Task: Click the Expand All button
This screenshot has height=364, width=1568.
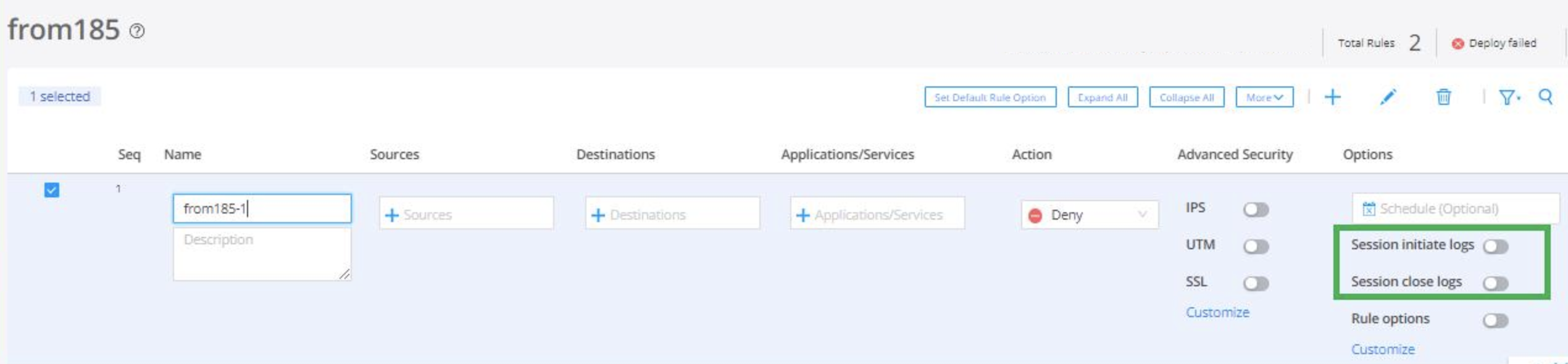Action: pyautogui.click(x=1103, y=97)
